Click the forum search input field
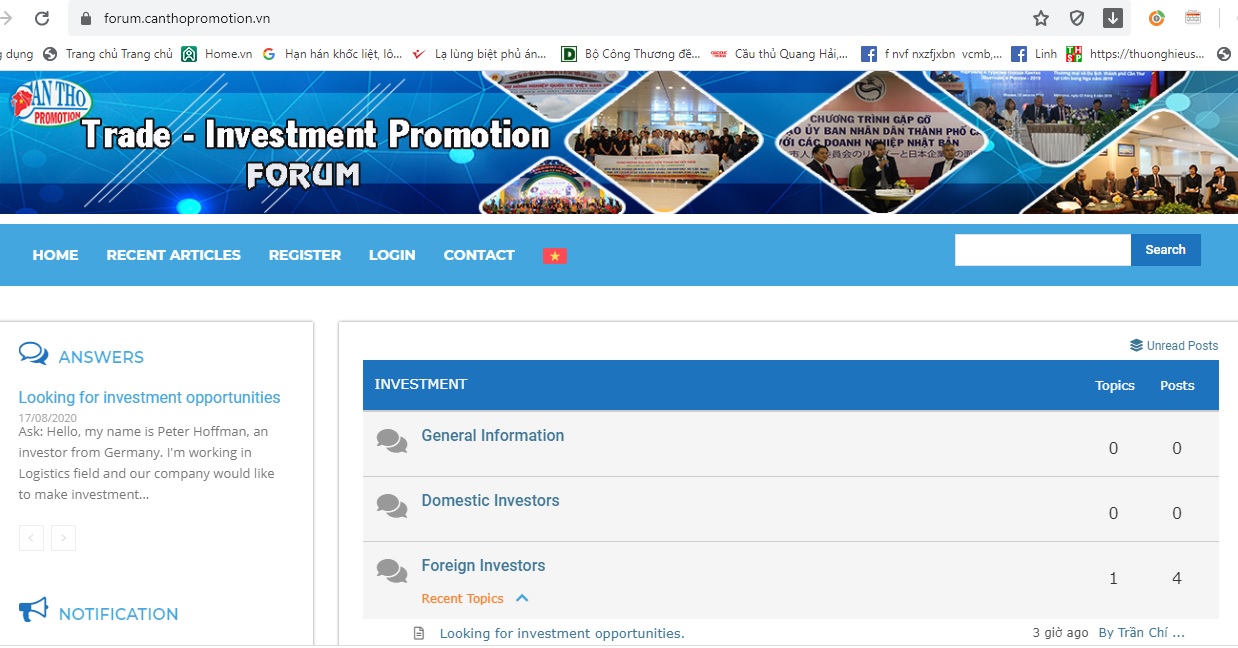 point(1042,250)
